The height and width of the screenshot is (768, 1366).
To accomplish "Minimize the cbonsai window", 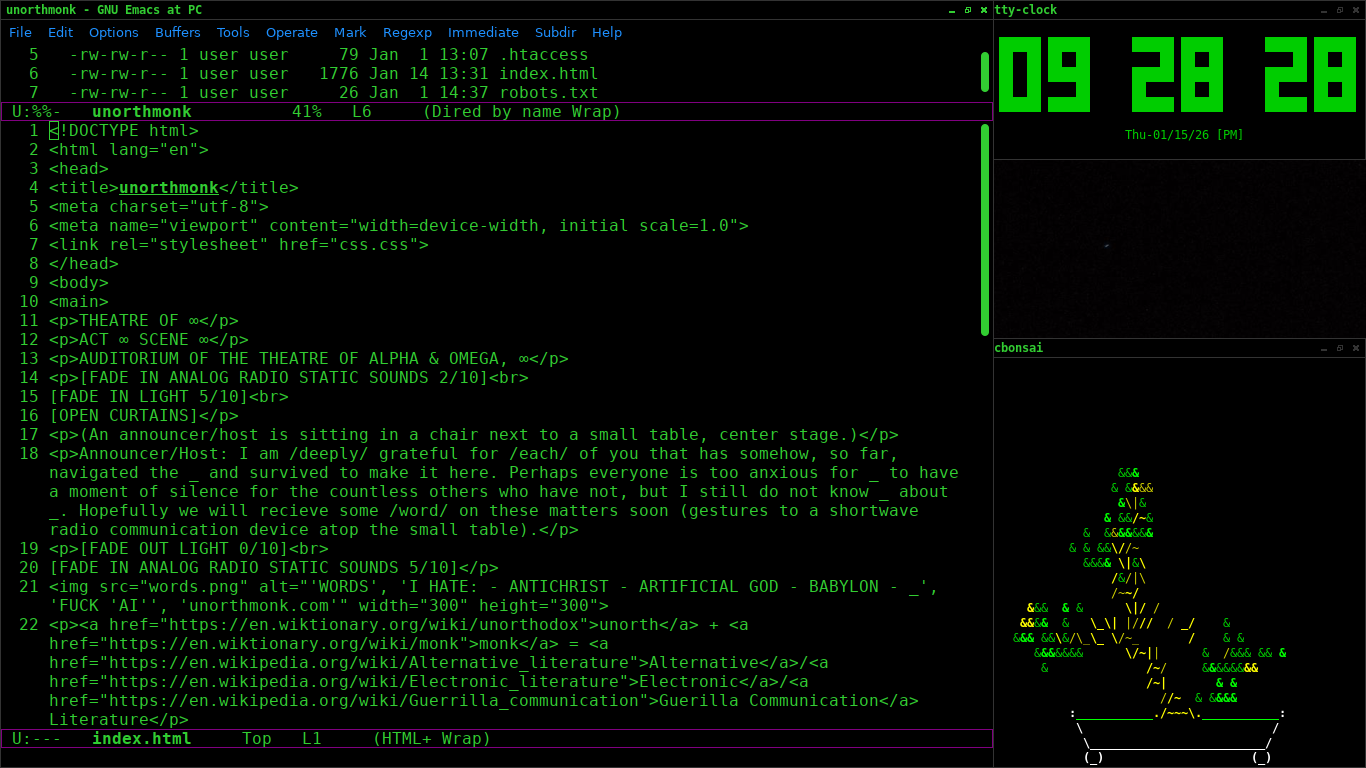I will tap(1325, 348).
